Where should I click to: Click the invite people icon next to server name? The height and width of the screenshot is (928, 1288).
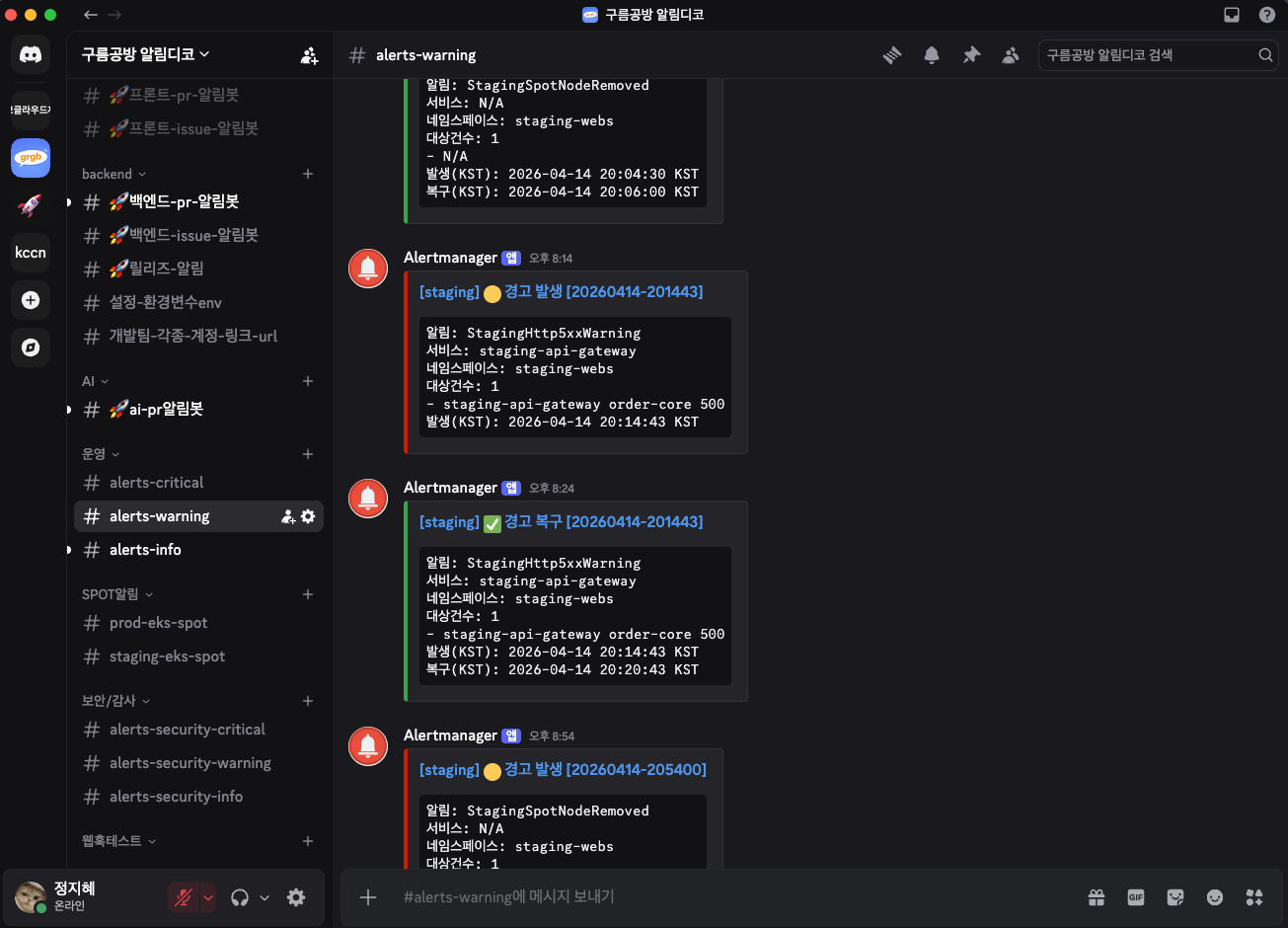(x=309, y=55)
